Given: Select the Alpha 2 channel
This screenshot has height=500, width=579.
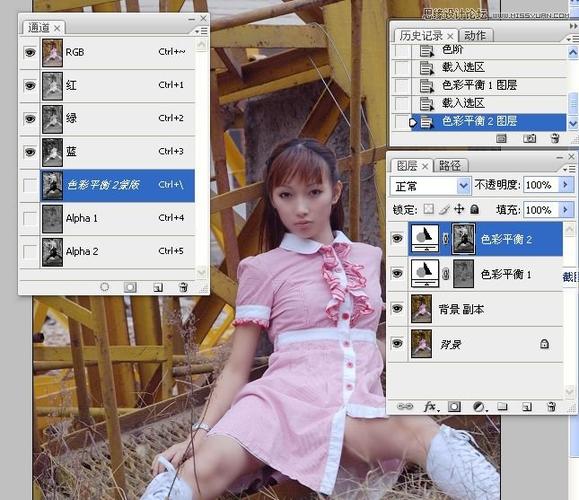Looking at the screenshot, I should tap(117, 251).
